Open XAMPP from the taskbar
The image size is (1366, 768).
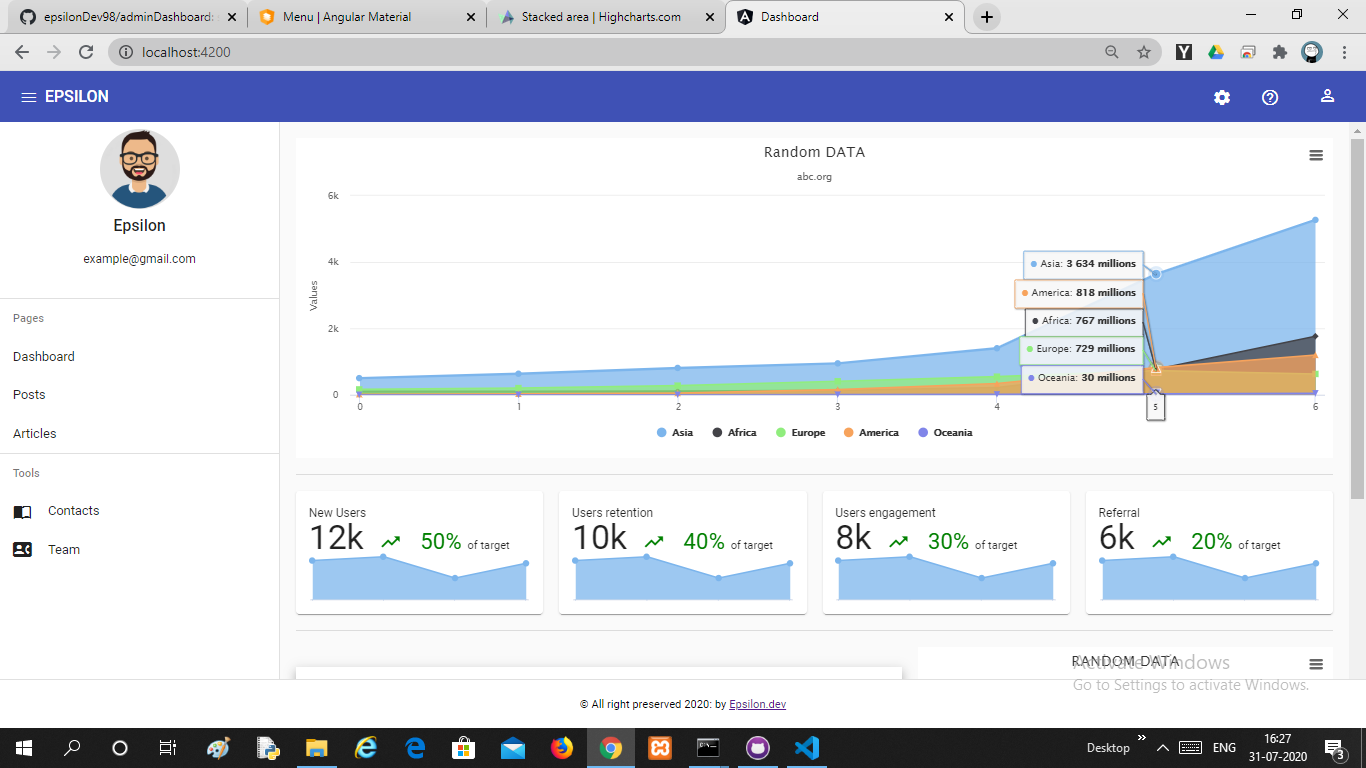pos(660,748)
